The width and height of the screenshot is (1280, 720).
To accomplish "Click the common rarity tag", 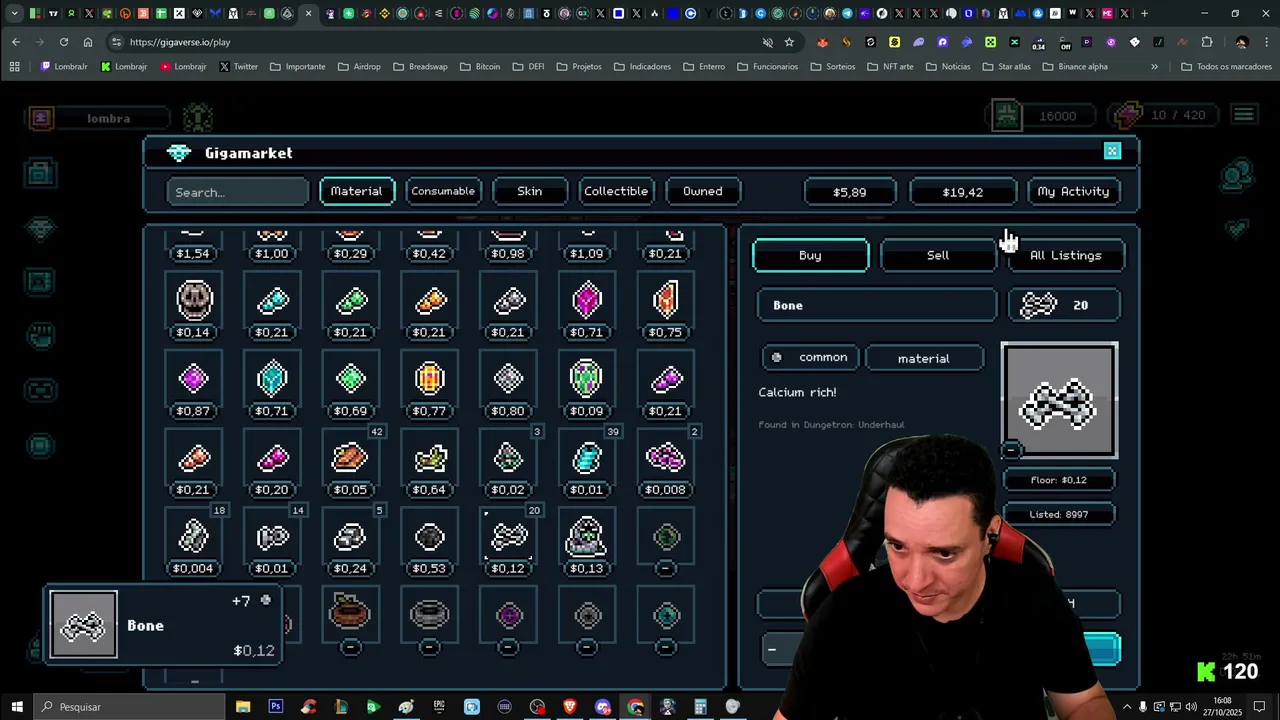I will [810, 357].
